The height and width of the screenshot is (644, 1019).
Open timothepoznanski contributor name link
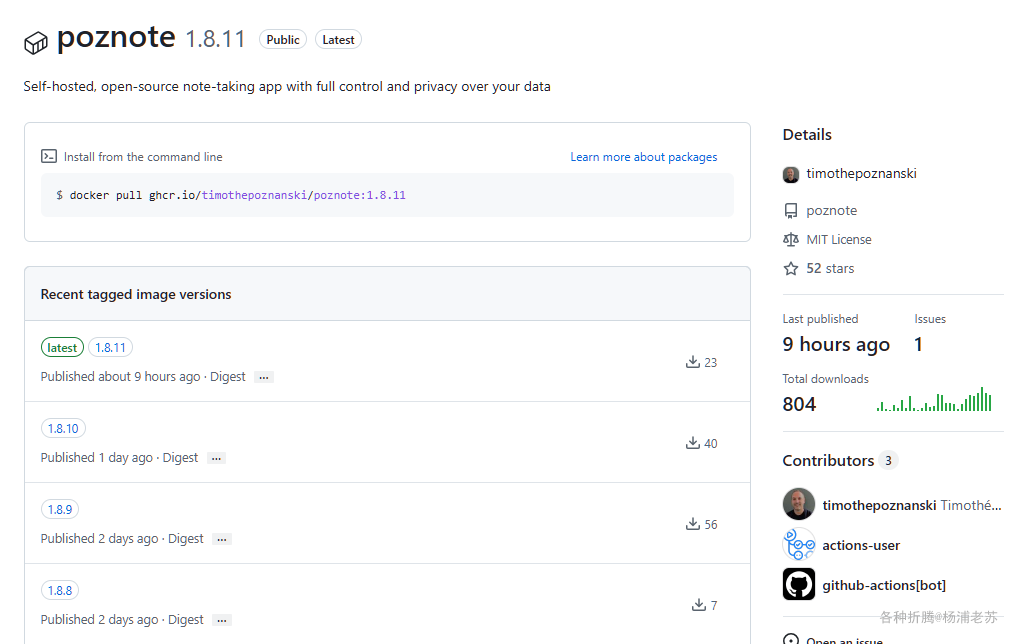pos(879,505)
